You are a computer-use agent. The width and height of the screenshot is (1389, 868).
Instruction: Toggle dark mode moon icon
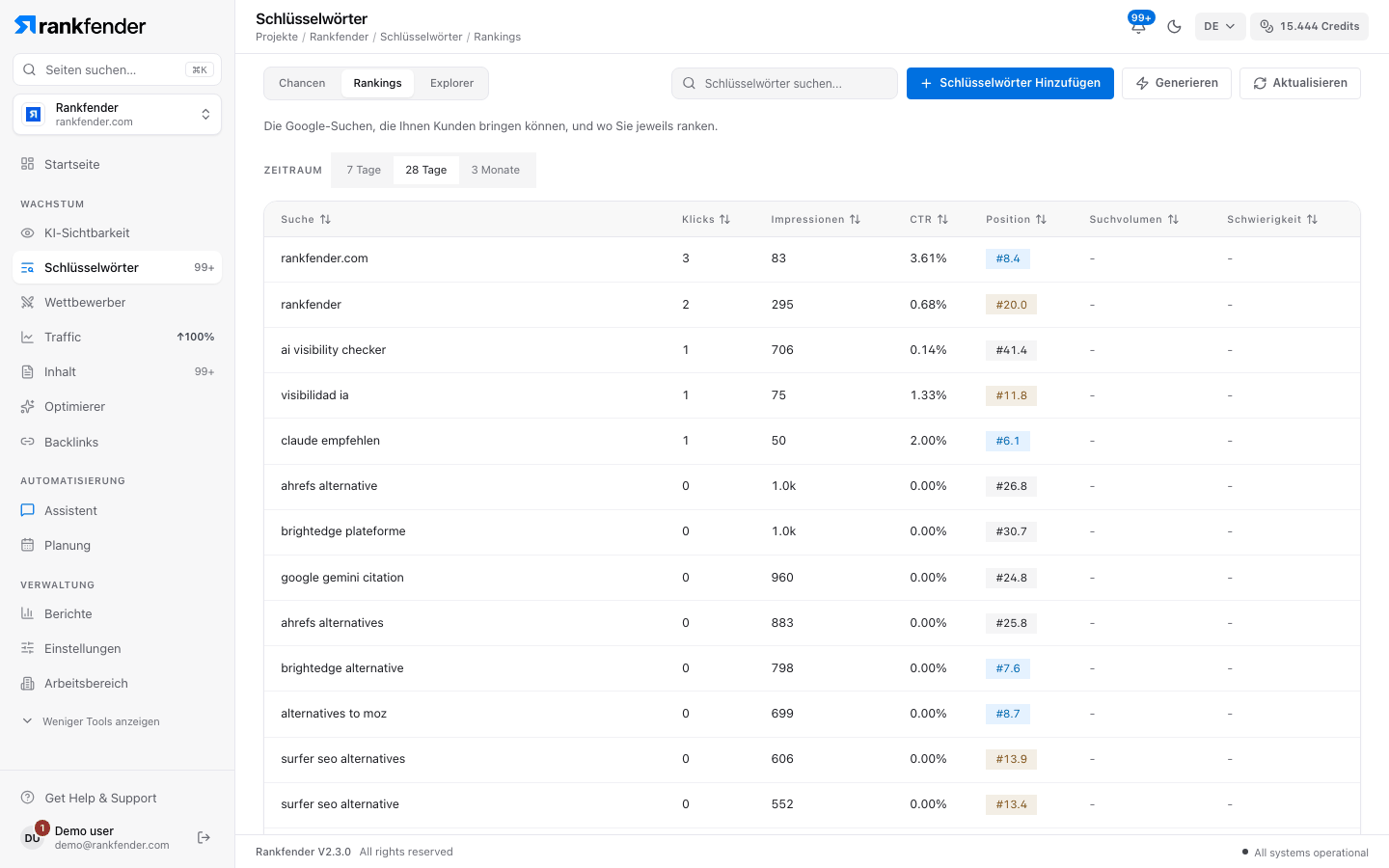[1174, 26]
